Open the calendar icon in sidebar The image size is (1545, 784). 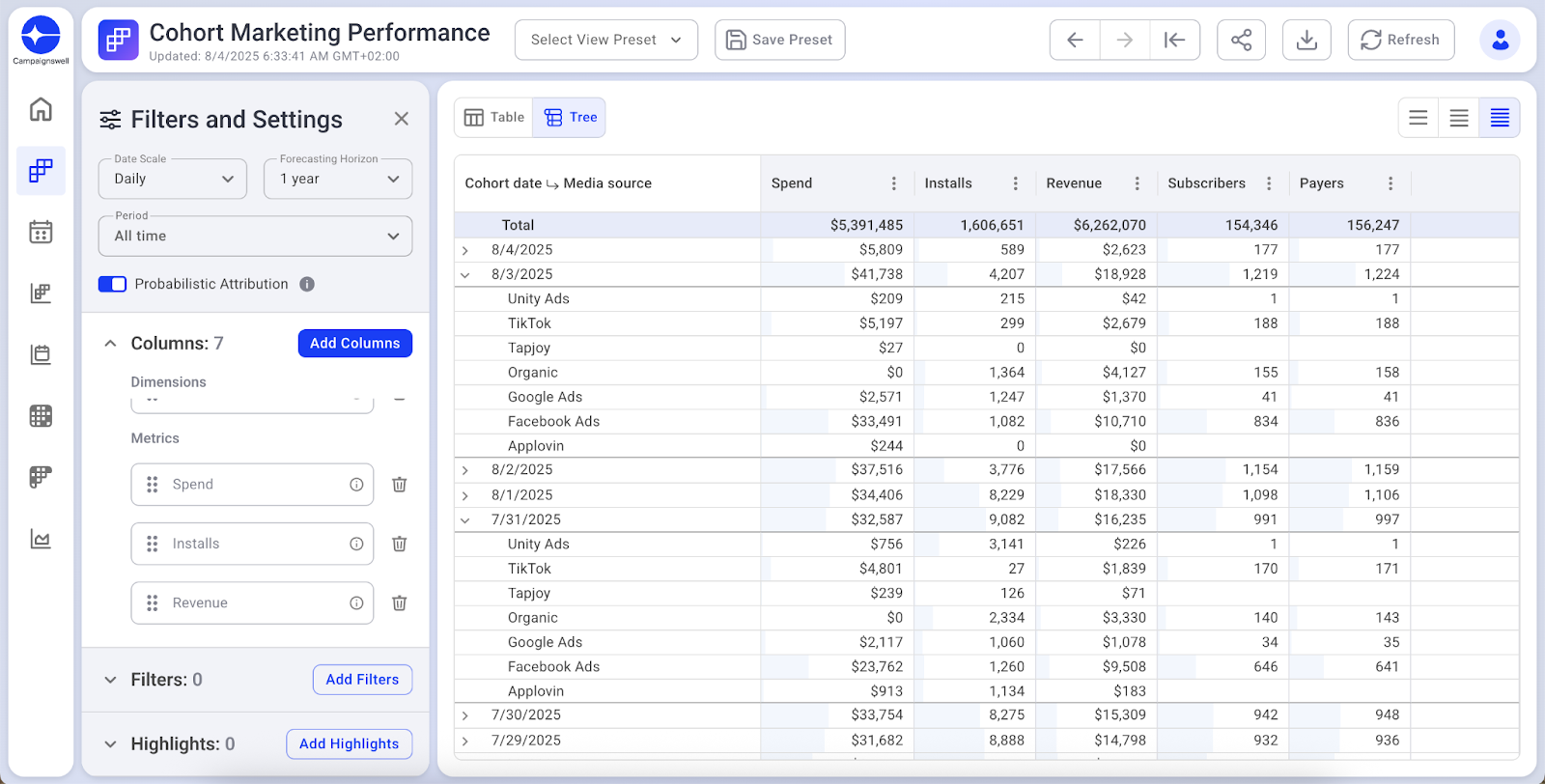pyautogui.click(x=41, y=232)
